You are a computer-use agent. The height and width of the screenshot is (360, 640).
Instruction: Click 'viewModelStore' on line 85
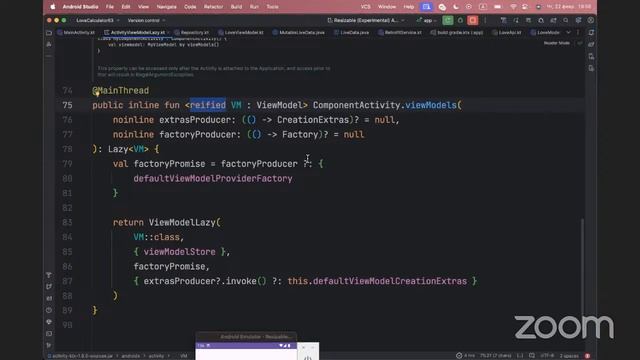(179, 252)
